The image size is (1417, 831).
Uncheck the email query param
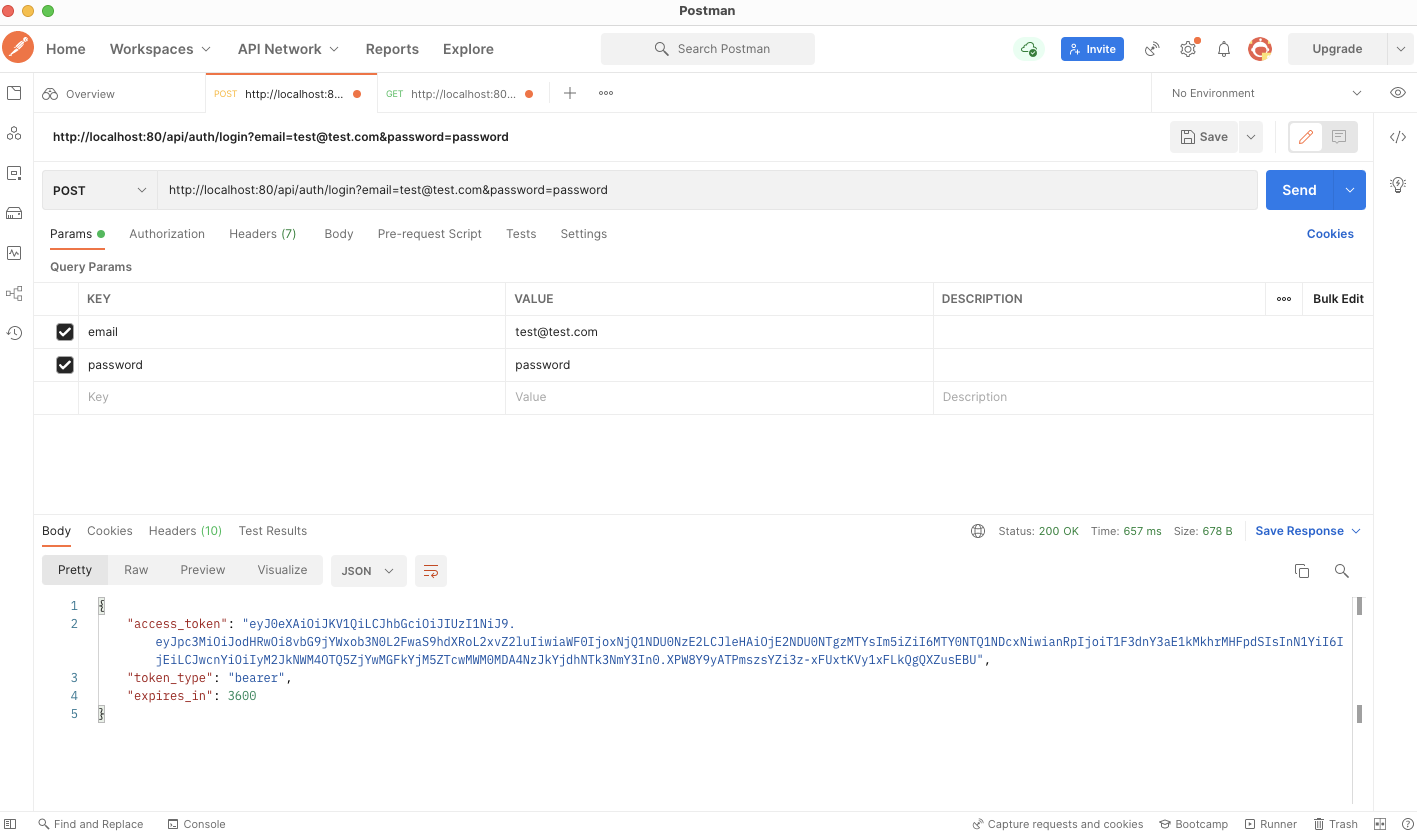(x=65, y=332)
